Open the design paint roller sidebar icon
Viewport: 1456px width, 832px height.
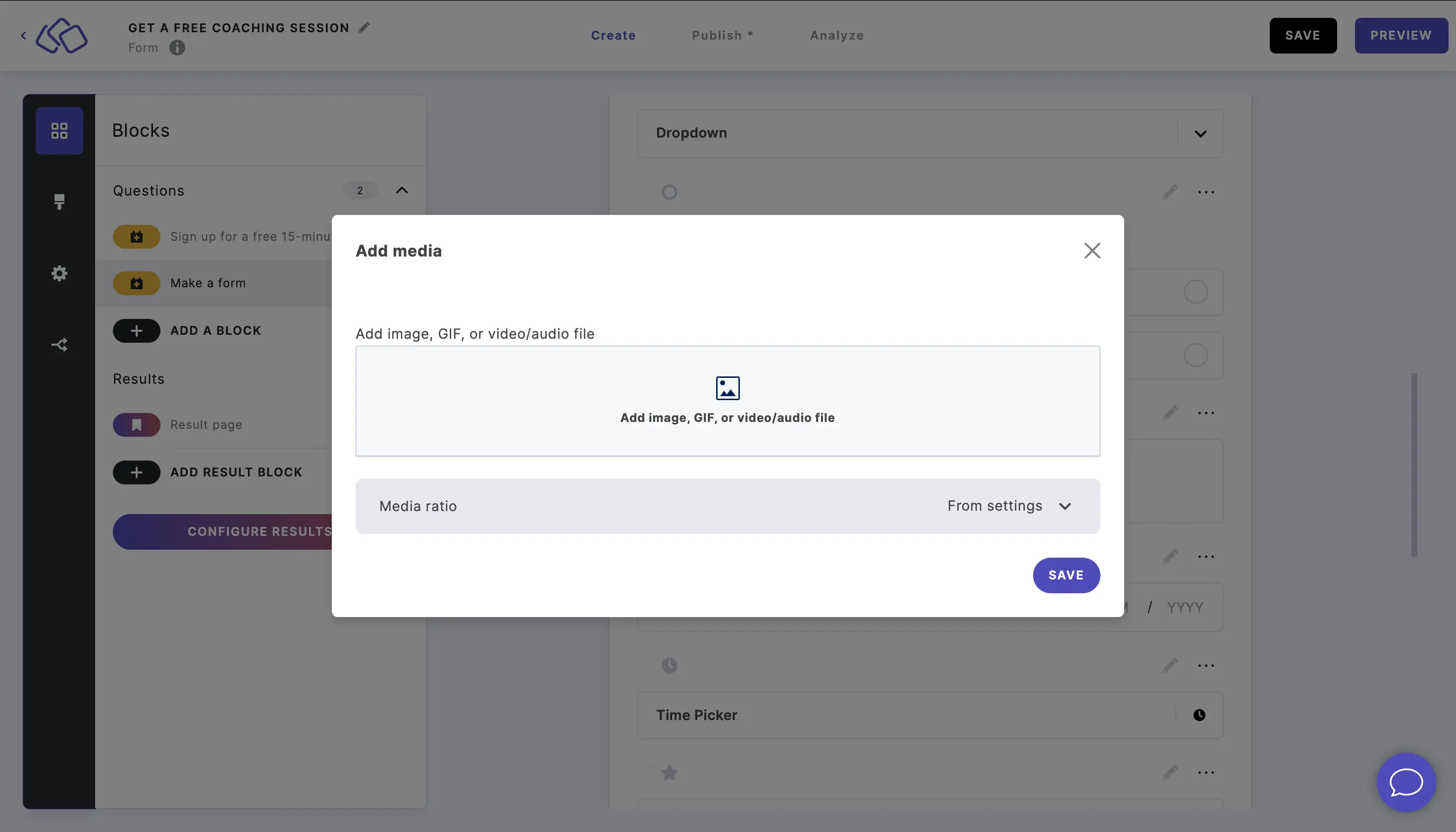tap(59, 202)
